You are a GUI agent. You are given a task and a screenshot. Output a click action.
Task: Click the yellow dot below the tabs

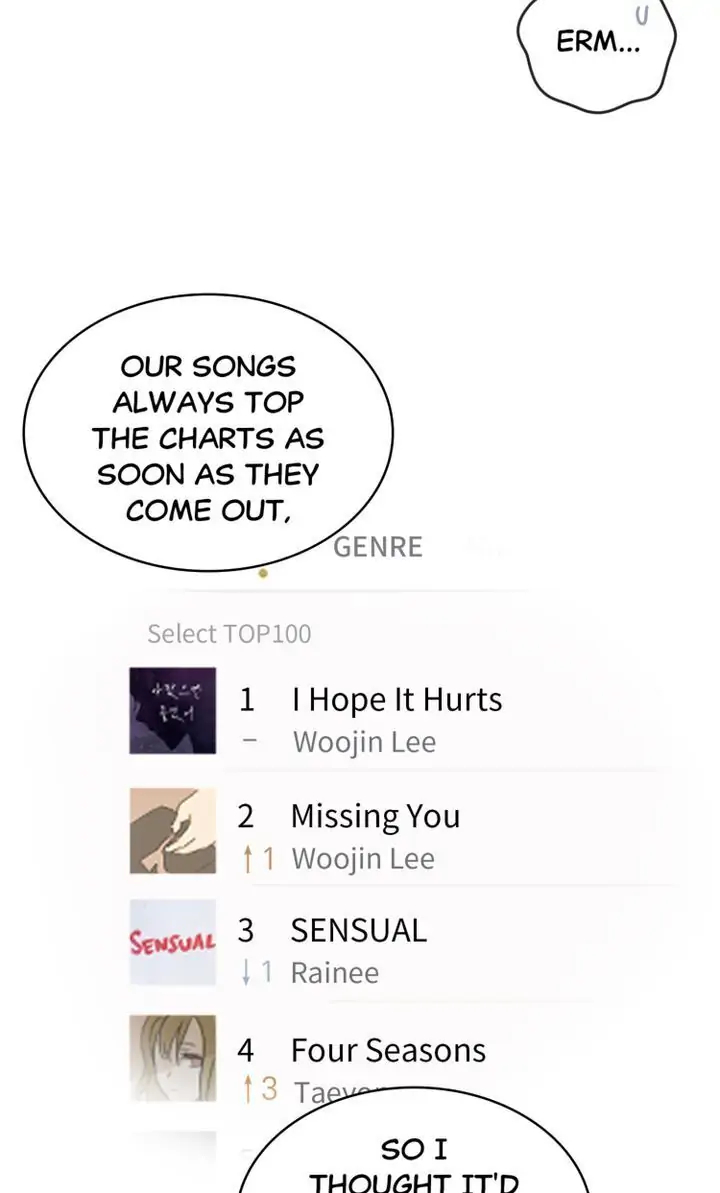[x=263, y=574]
